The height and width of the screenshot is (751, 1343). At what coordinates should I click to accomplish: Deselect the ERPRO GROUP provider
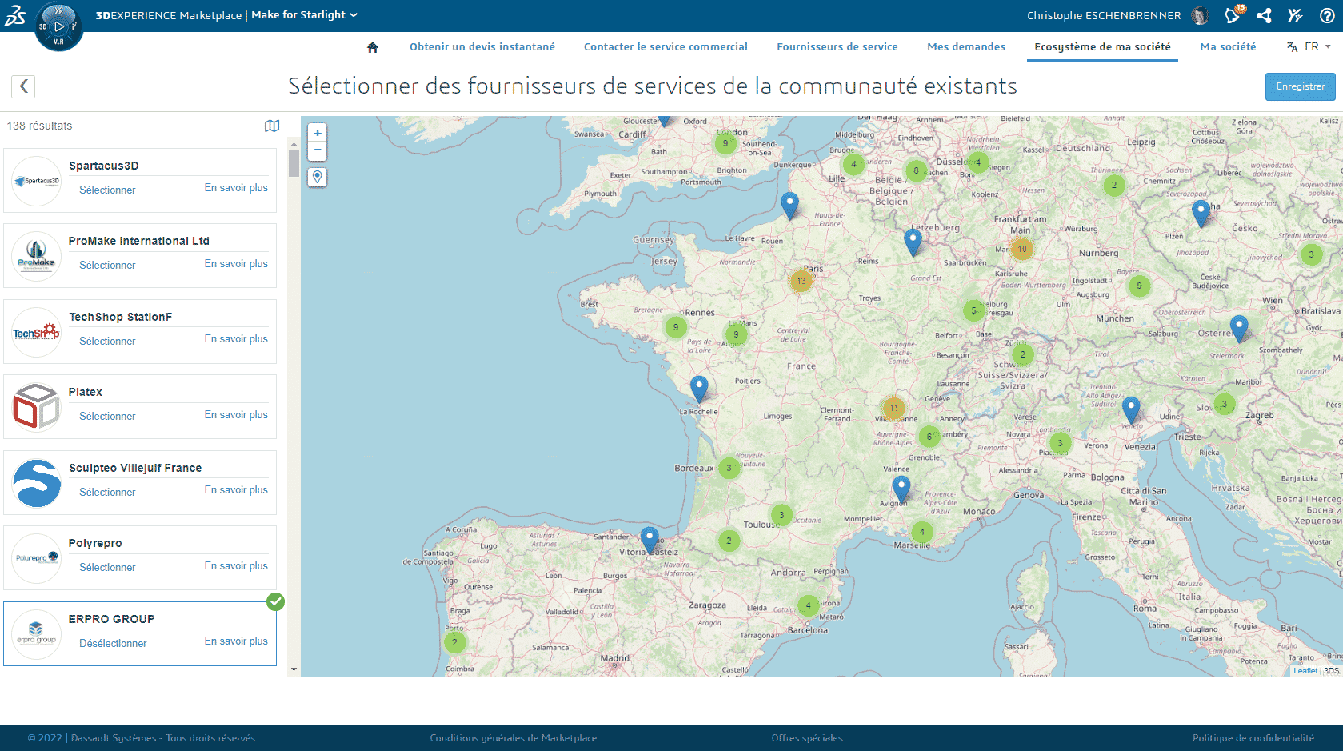point(113,643)
